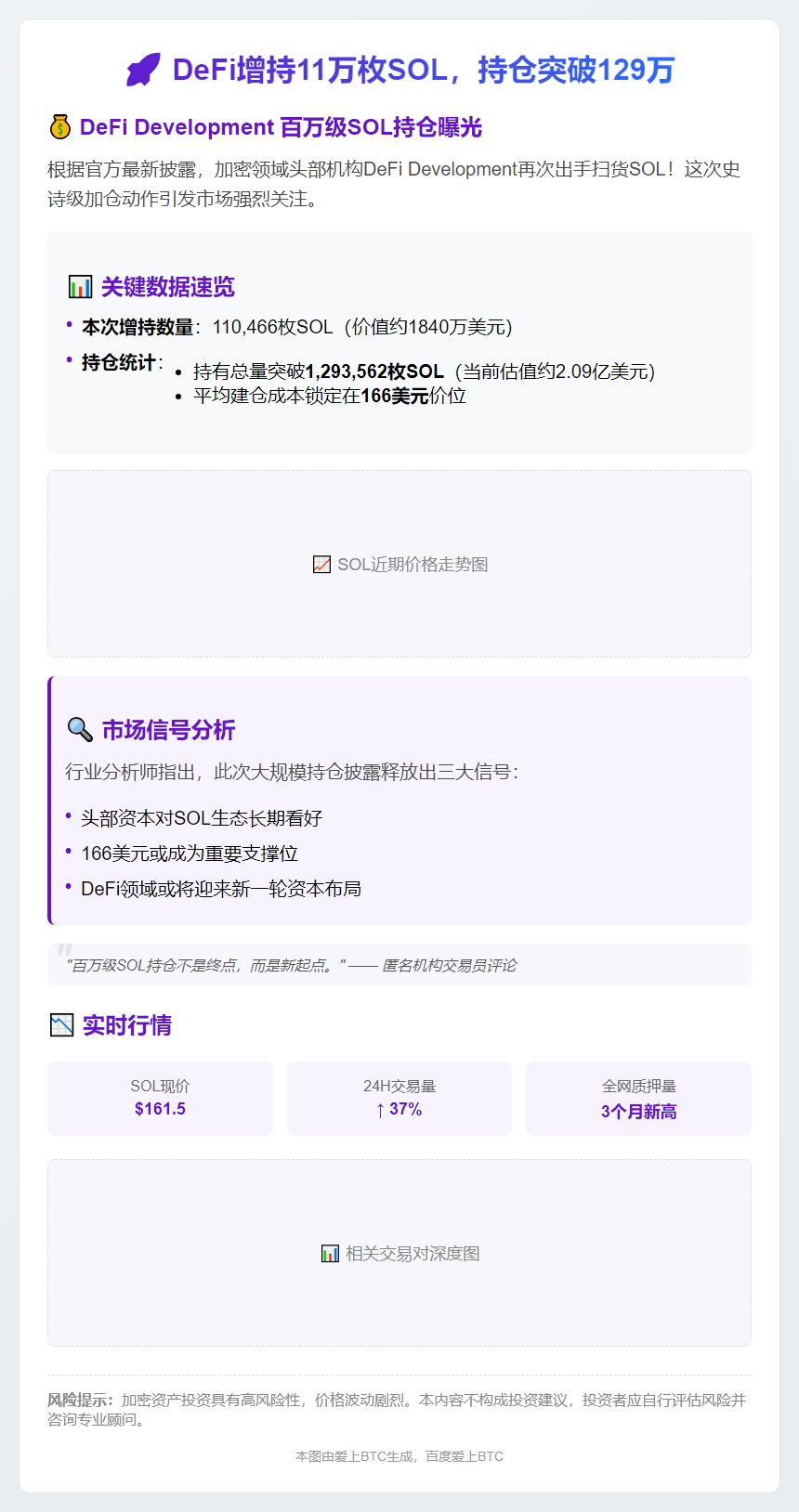Click the 关键数据速览 heading

pos(168,287)
